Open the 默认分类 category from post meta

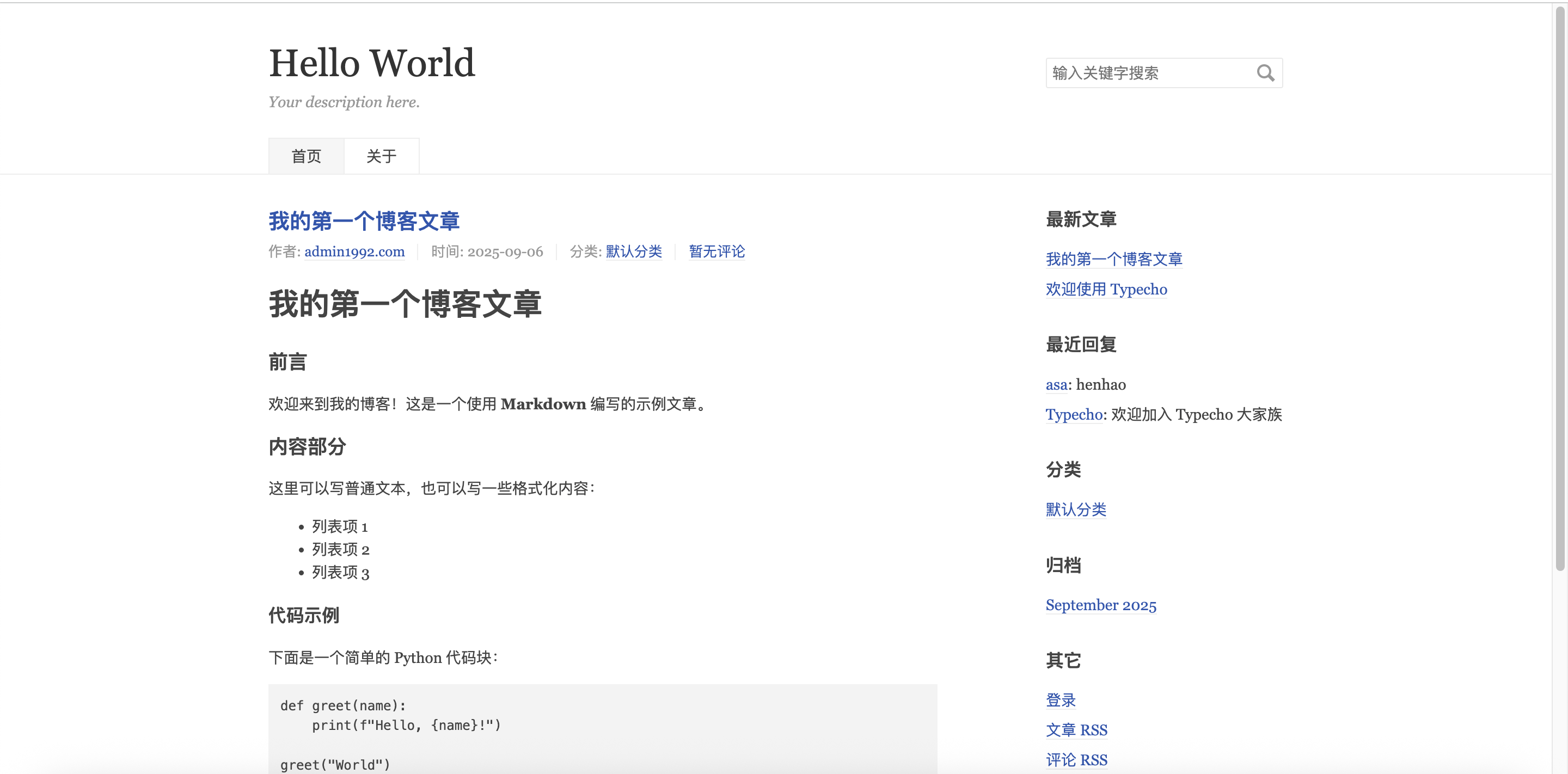click(633, 252)
